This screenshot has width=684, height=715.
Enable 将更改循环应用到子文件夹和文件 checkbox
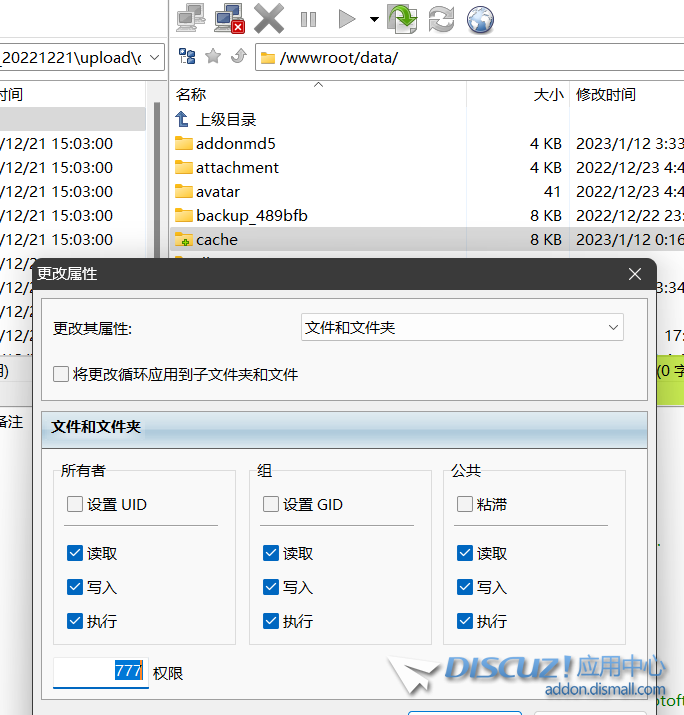[x=62, y=374]
